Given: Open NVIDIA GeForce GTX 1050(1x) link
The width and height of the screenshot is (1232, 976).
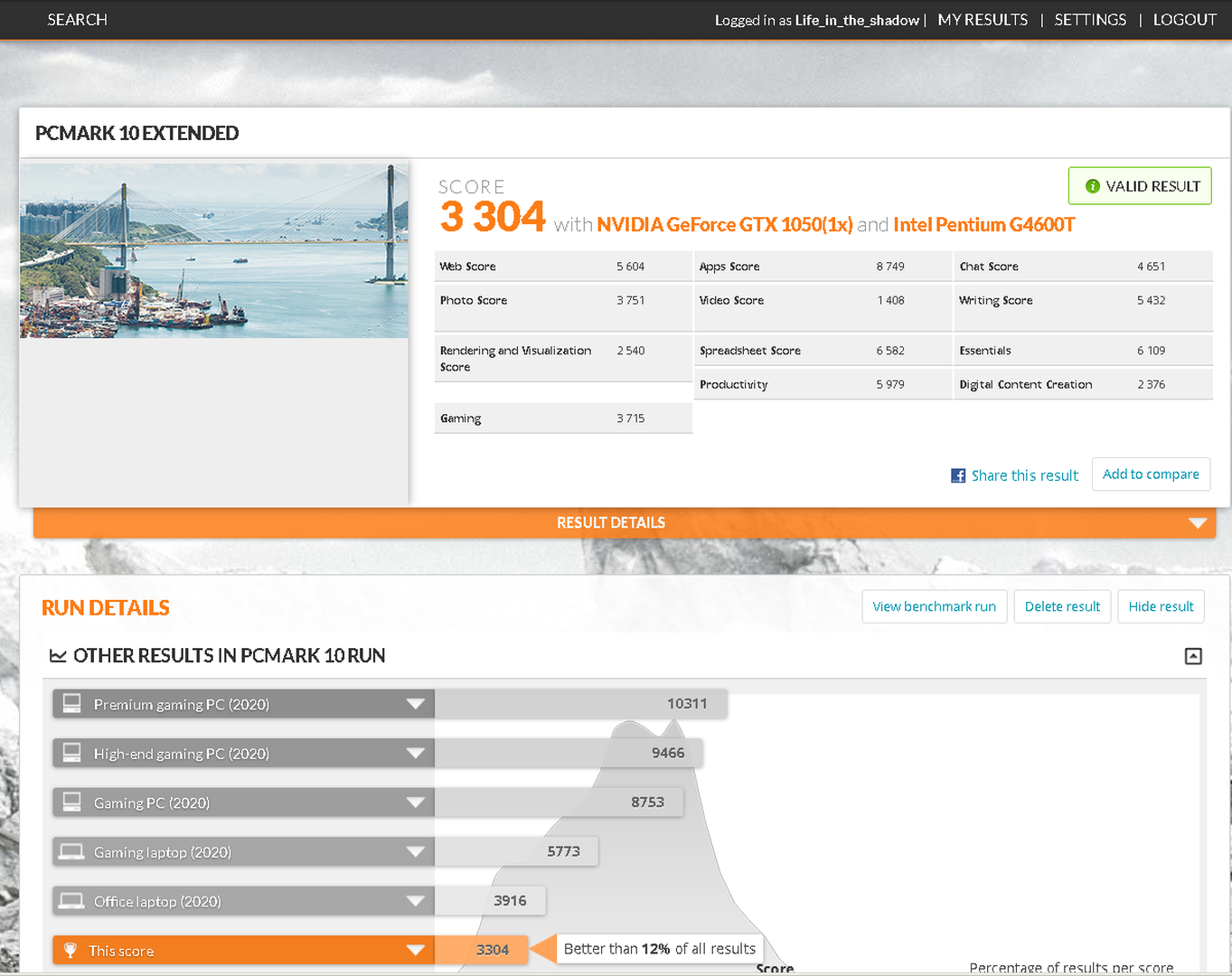Looking at the screenshot, I should (725, 224).
